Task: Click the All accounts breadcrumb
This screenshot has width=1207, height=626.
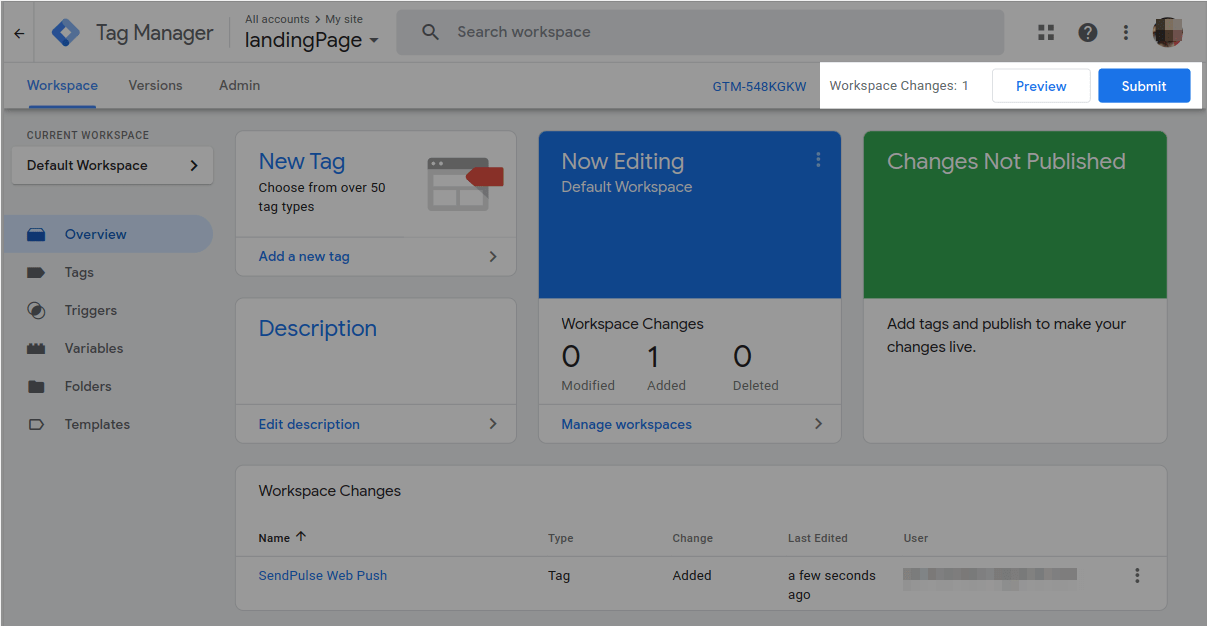Action: [x=279, y=19]
